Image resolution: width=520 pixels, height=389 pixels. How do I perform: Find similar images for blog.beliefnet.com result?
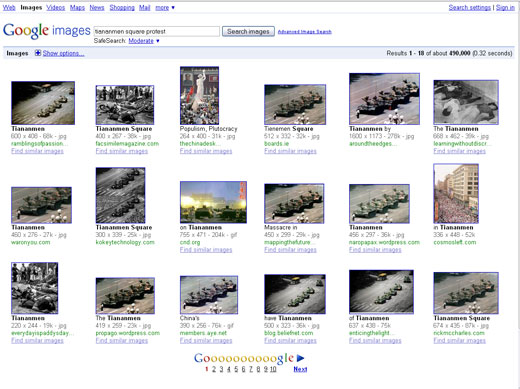click(x=290, y=340)
